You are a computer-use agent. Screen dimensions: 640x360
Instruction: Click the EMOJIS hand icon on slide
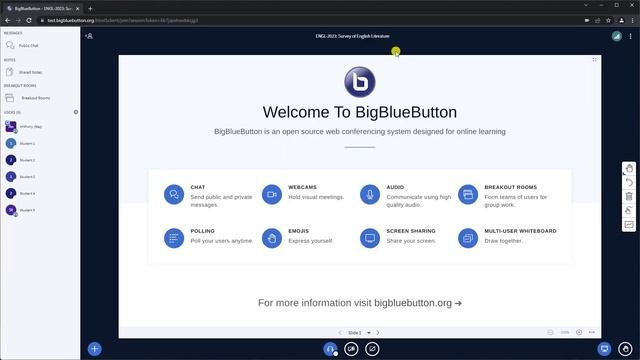click(x=272, y=238)
